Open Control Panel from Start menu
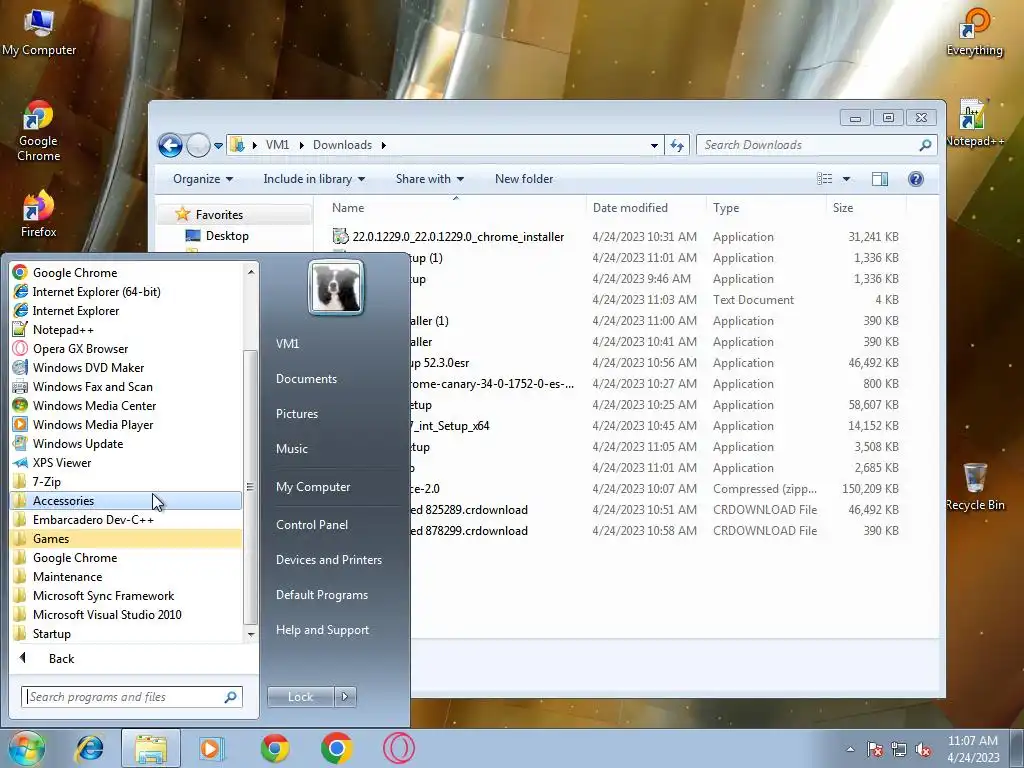The width and height of the screenshot is (1024, 768). click(x=312, y=524)
